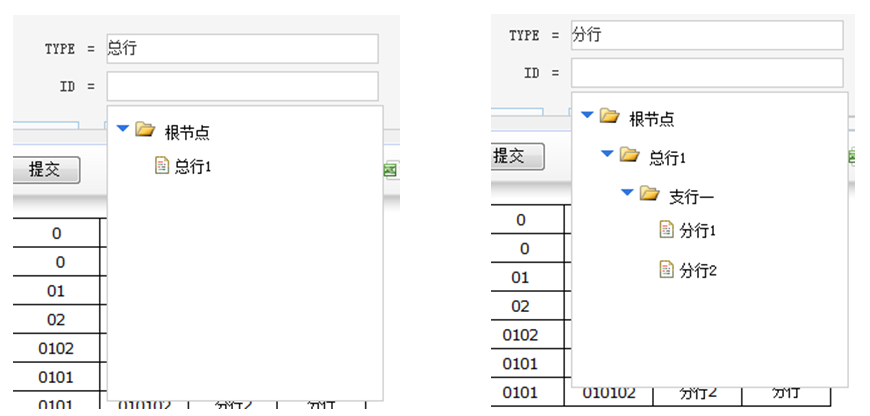Click the folder icon beside 总行1 in right tree
870x416 pixels.
click(x=629, y=155)
